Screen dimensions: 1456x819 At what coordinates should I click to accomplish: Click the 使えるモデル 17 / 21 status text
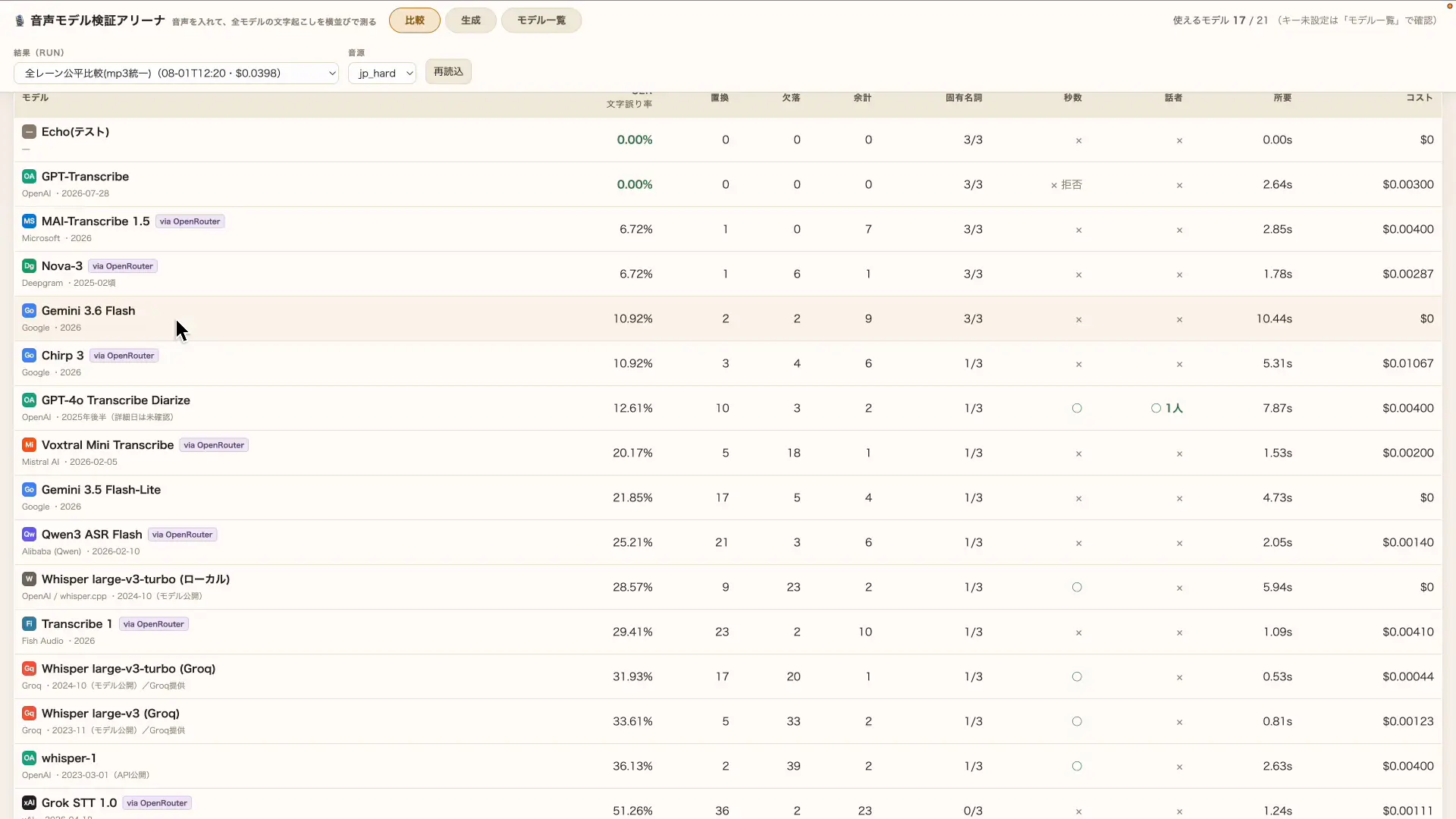click(x=1220, y=20)
